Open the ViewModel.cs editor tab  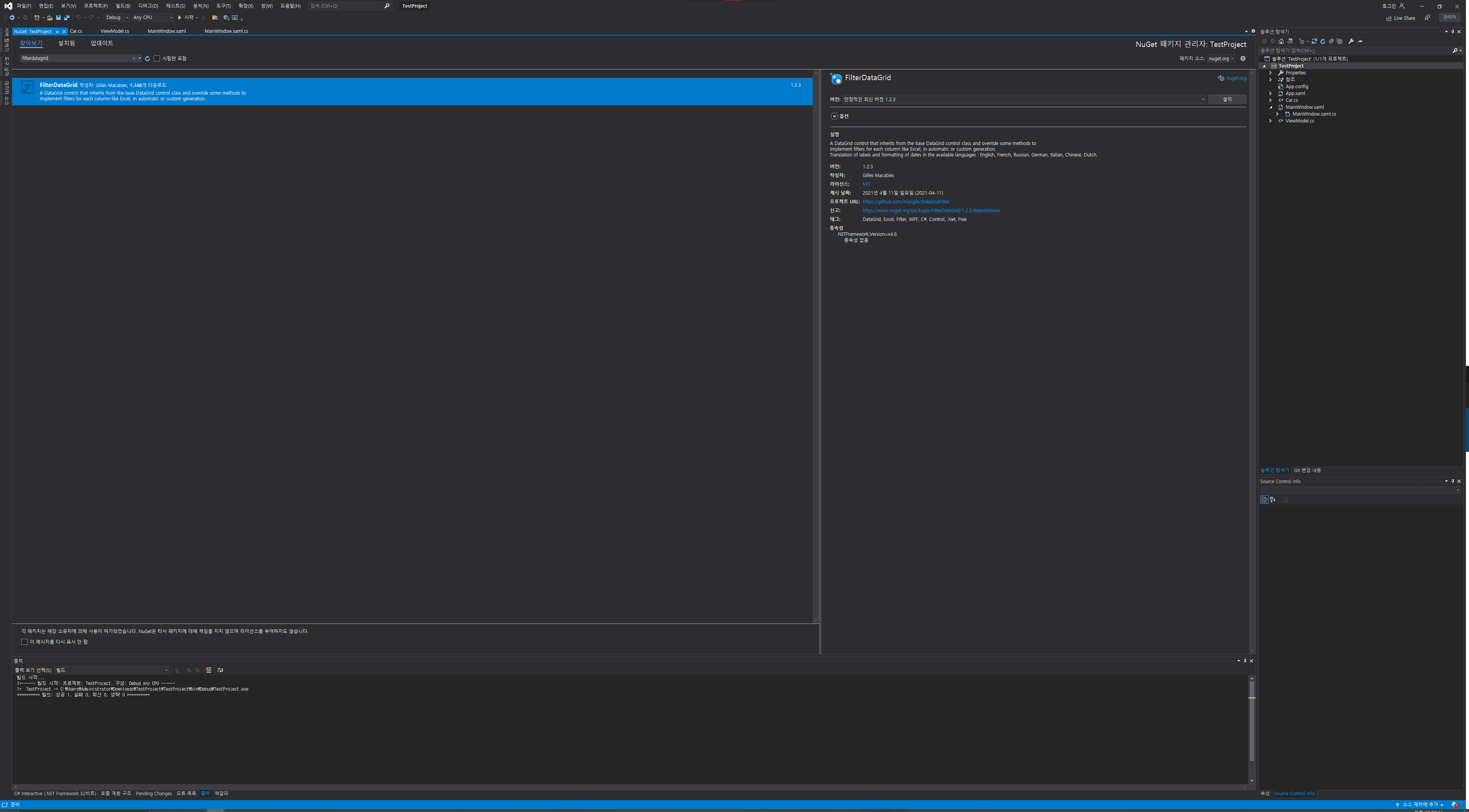point(115,31)
